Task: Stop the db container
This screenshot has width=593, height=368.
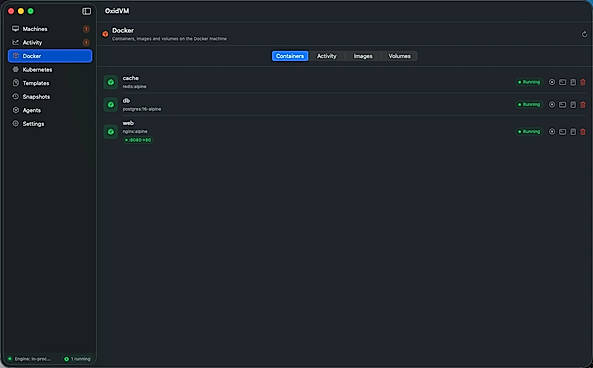Action: (x=552, y=104)
